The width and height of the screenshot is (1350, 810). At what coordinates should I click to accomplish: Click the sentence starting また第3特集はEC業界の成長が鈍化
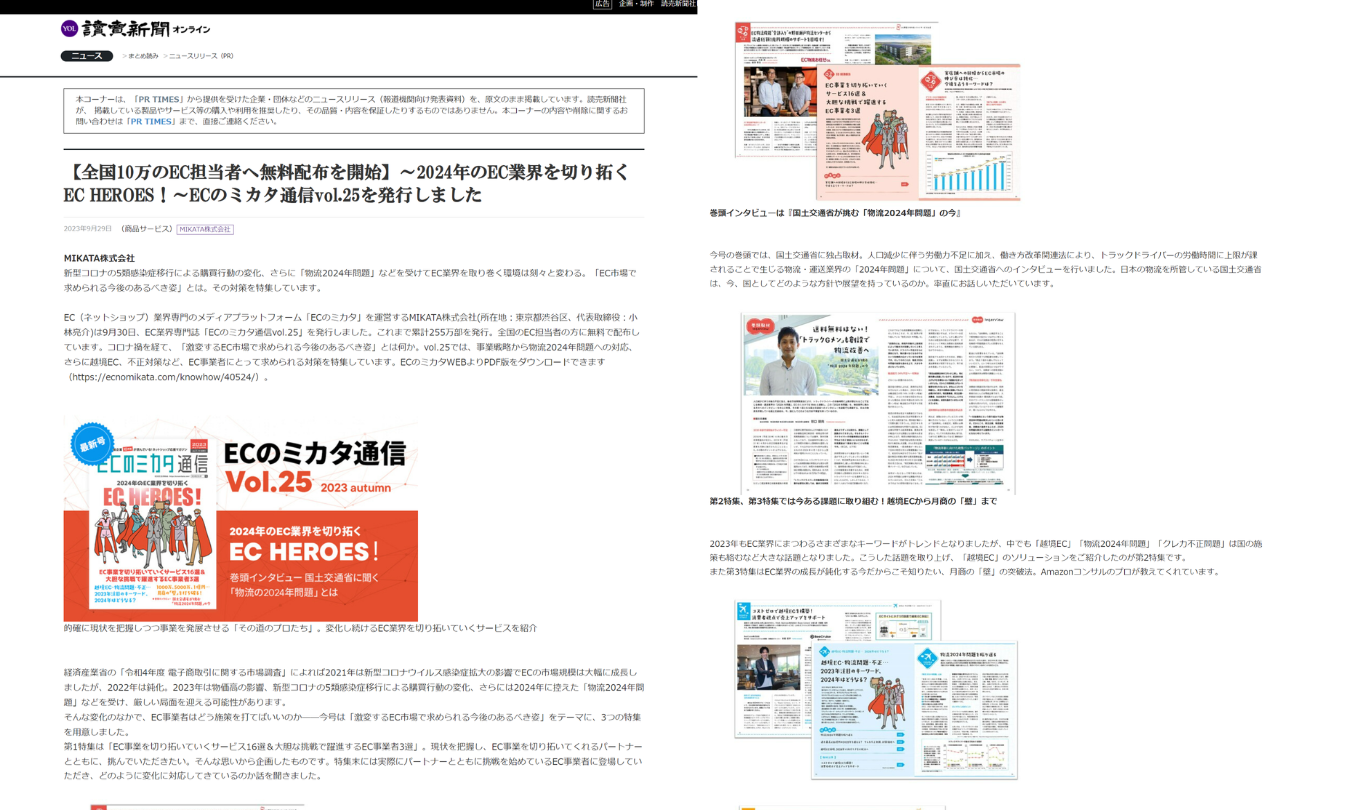click(x=965, y=572)
